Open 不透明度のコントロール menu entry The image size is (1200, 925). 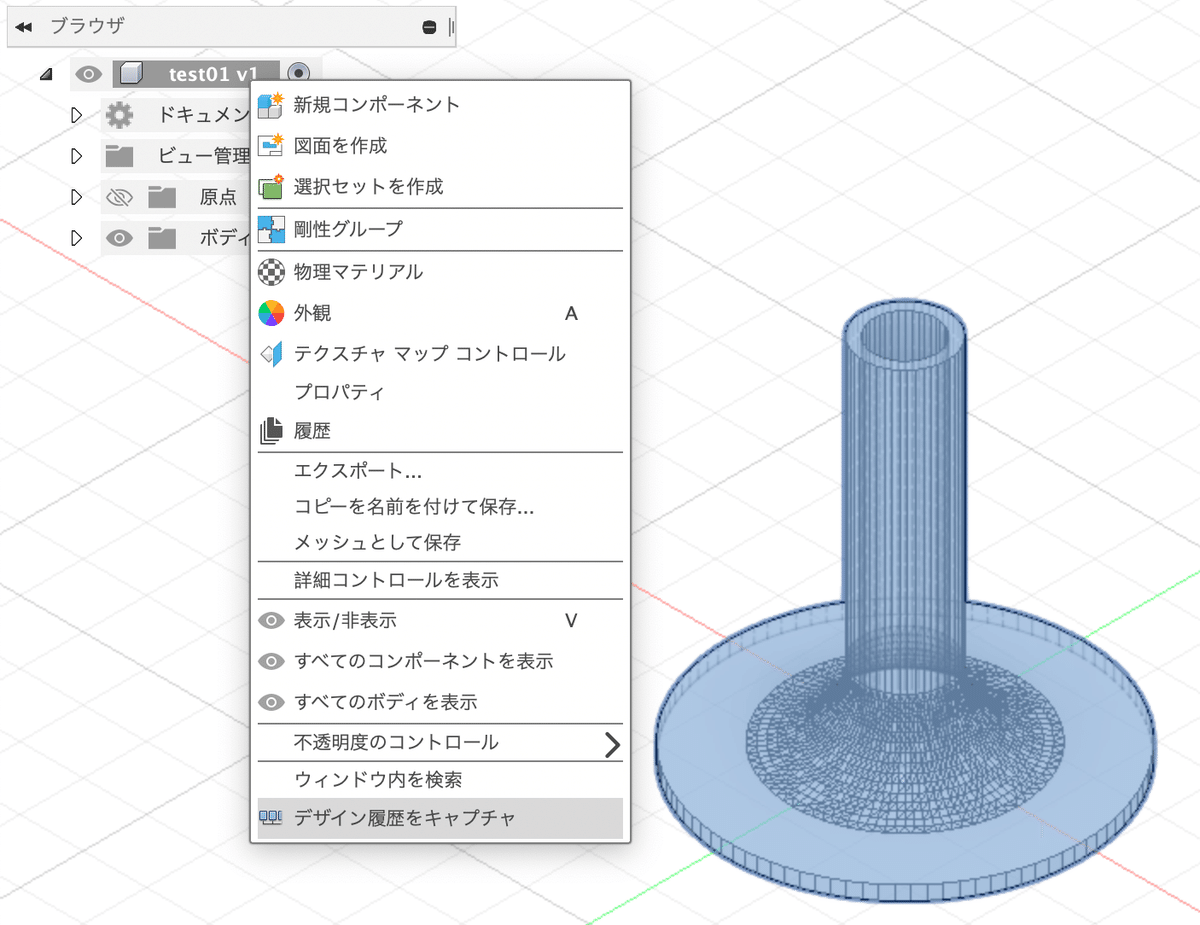click(440, 743)
